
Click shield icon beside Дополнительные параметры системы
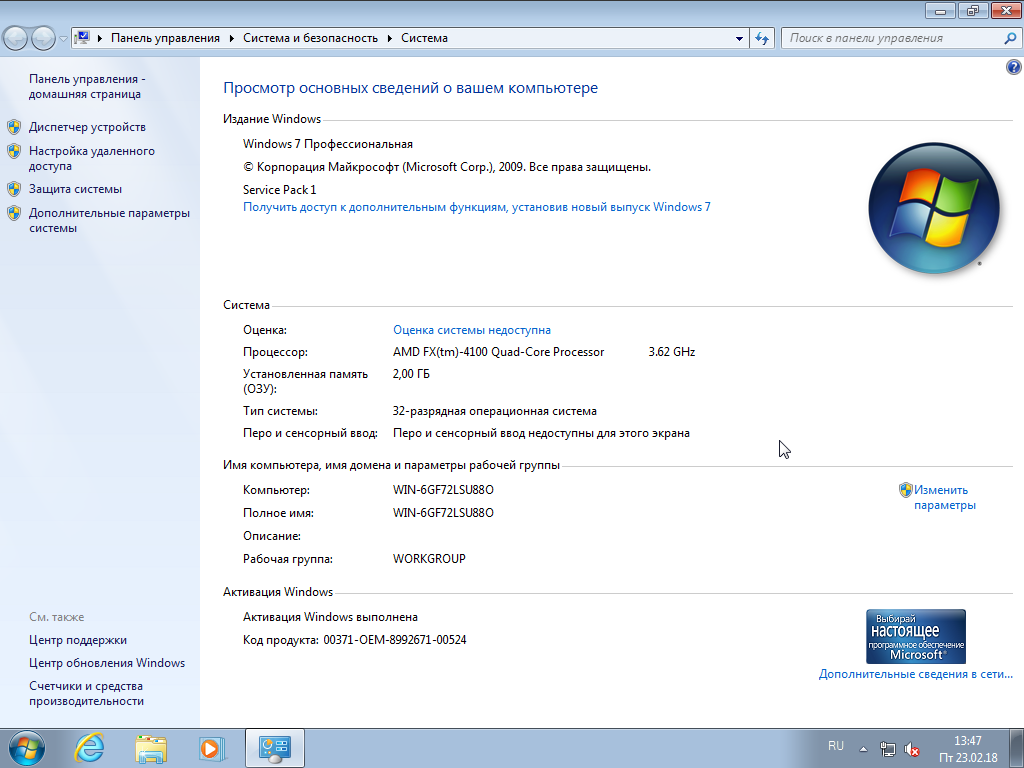point(14,213)
